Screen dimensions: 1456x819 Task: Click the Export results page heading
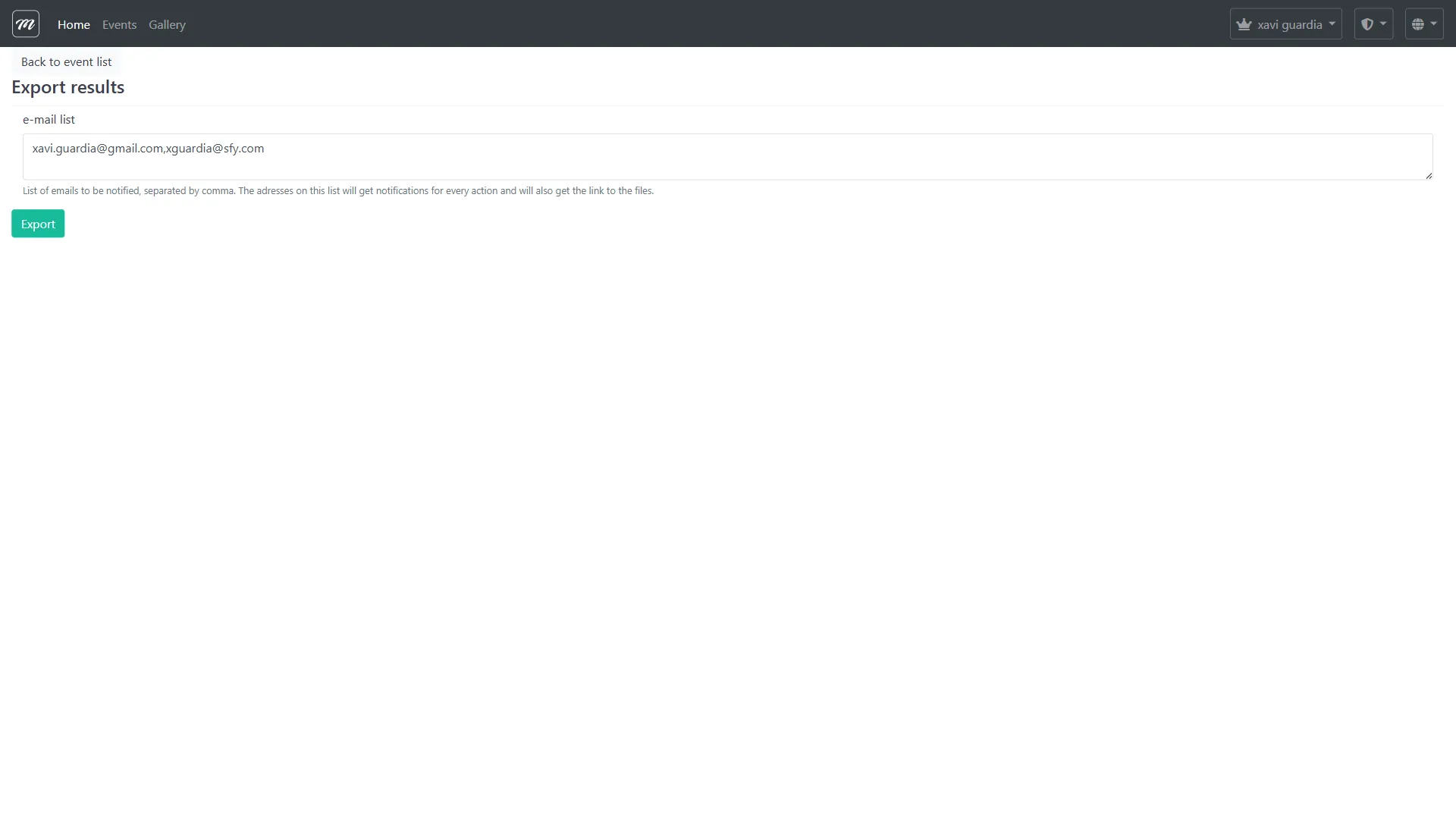(67, 86)
